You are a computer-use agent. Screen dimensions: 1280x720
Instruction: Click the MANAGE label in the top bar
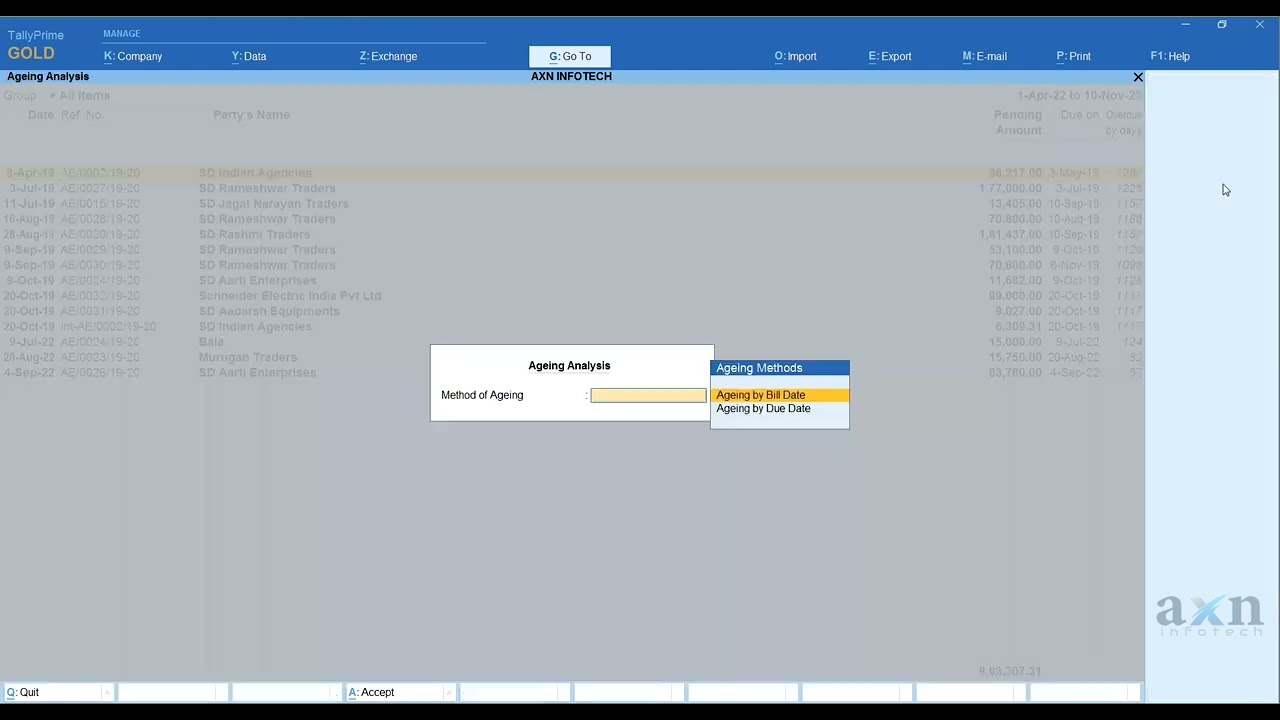pos(122,34)
